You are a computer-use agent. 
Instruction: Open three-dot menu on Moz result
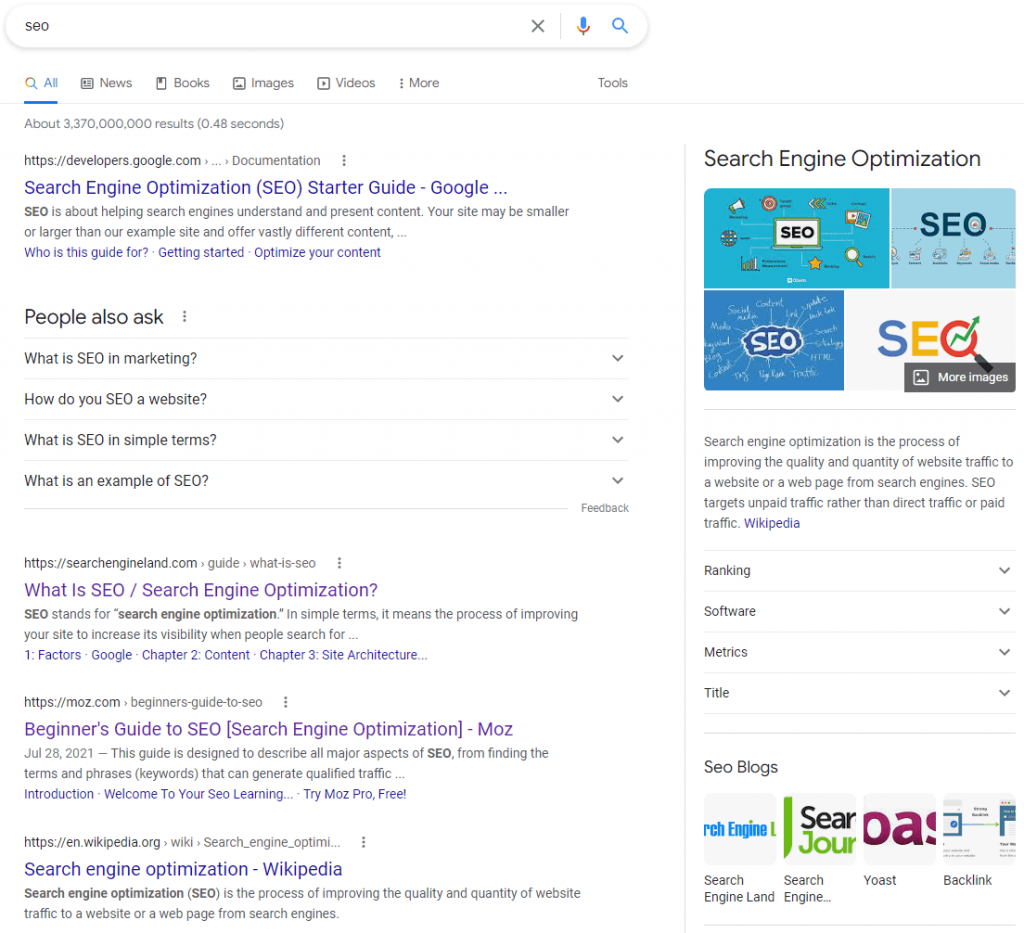coord(286,702)
